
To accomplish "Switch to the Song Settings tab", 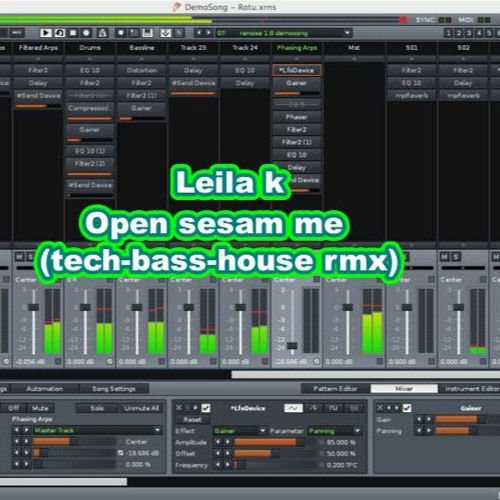I will (x=114, y=389).
